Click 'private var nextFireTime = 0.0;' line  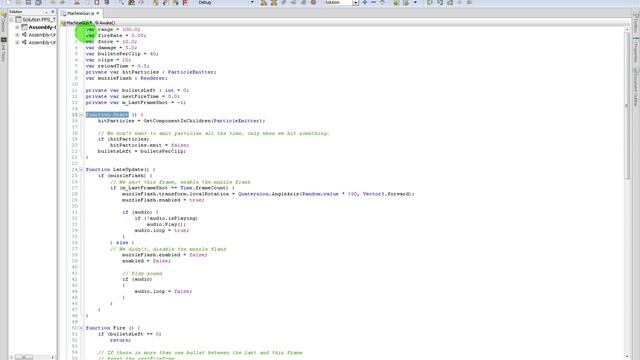coord(133,96)
